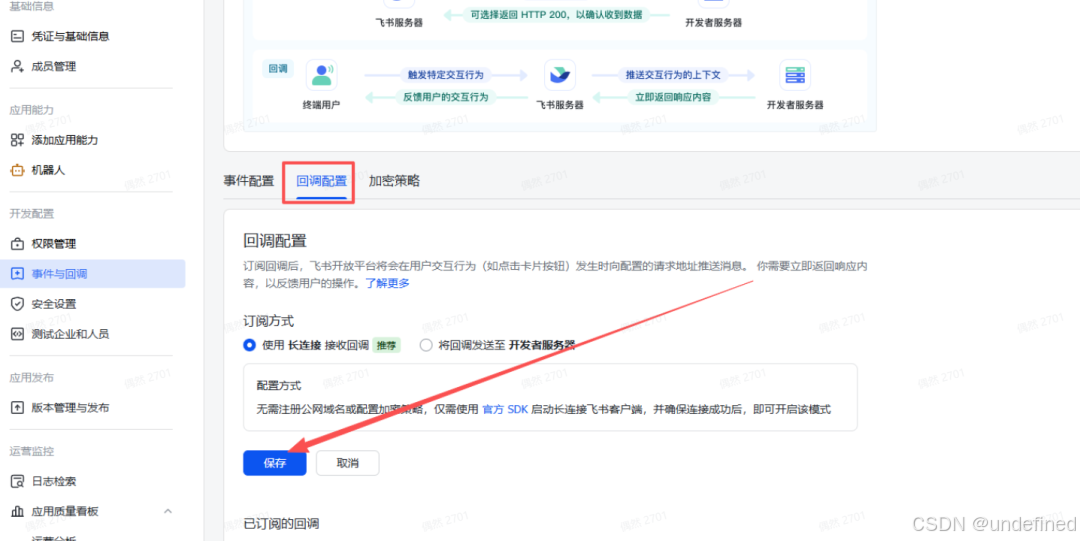Click the 回调 tag in the diagram
The height and width of the screenshot is (541, 1080).
click(278, 69)
